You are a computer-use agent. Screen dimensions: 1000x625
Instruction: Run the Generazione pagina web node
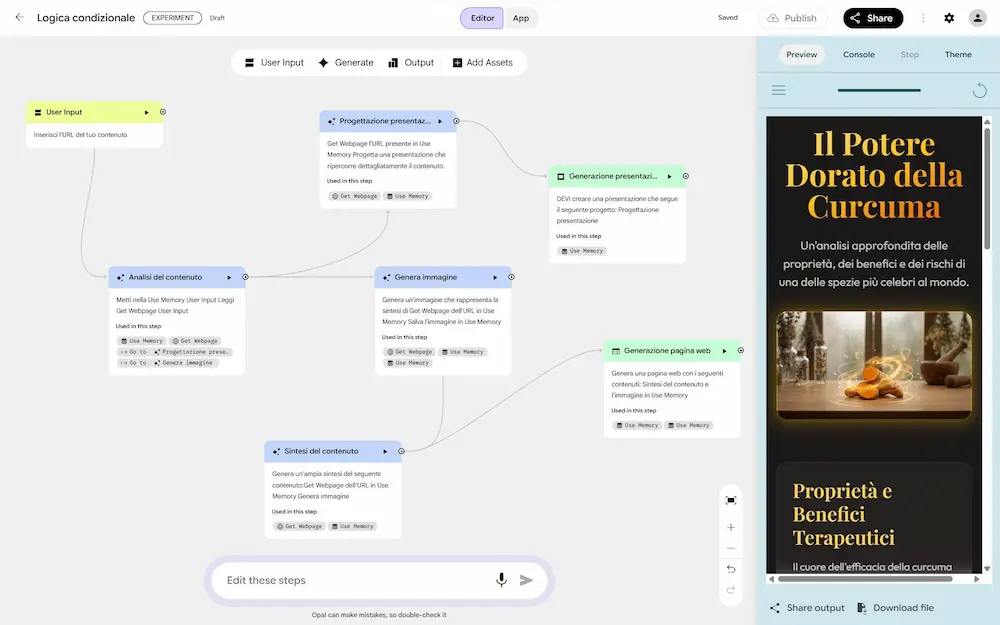point(724,351)
